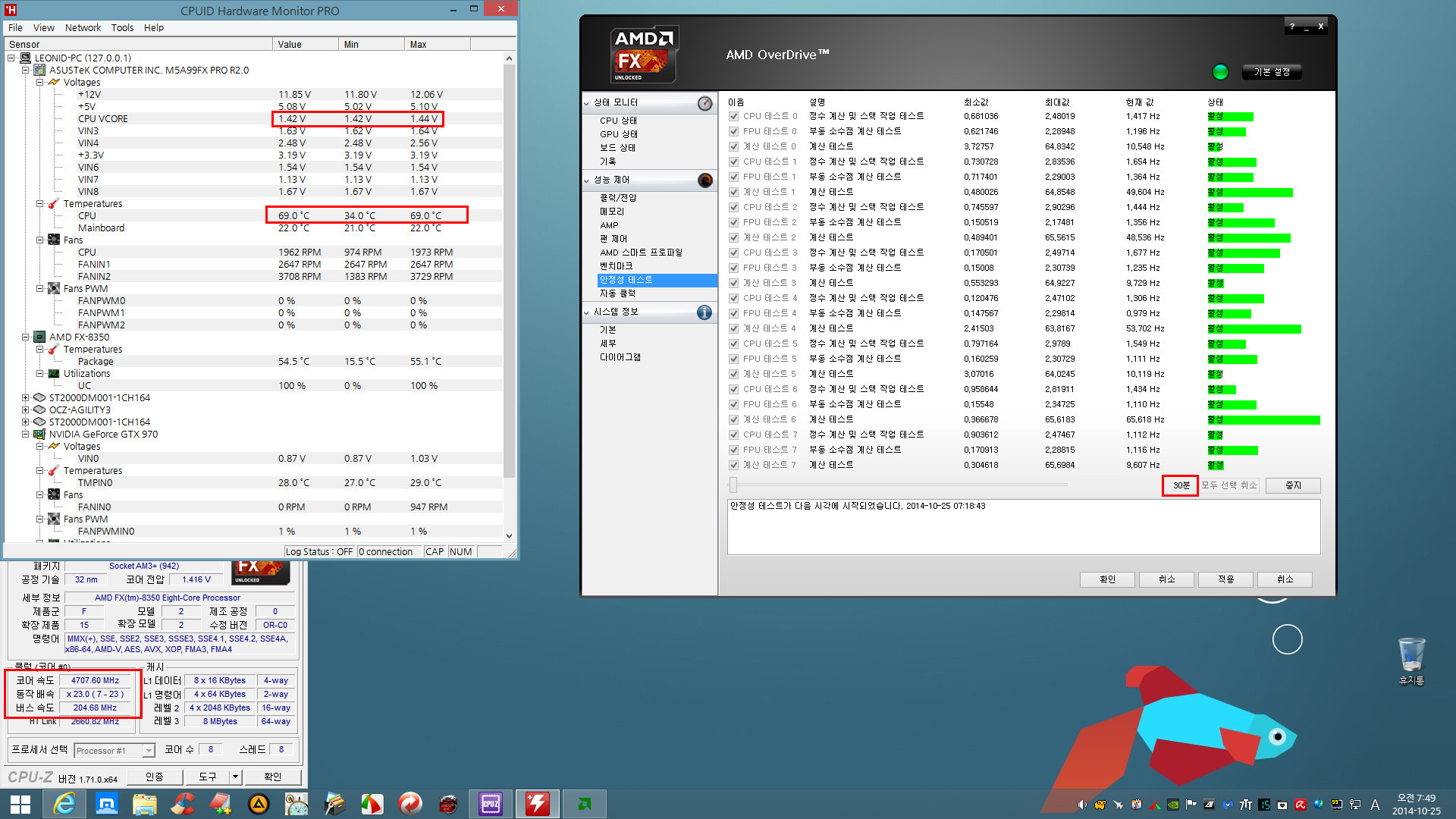Click the performance control dial icon in OverDrive sidebar

(704, 180)
